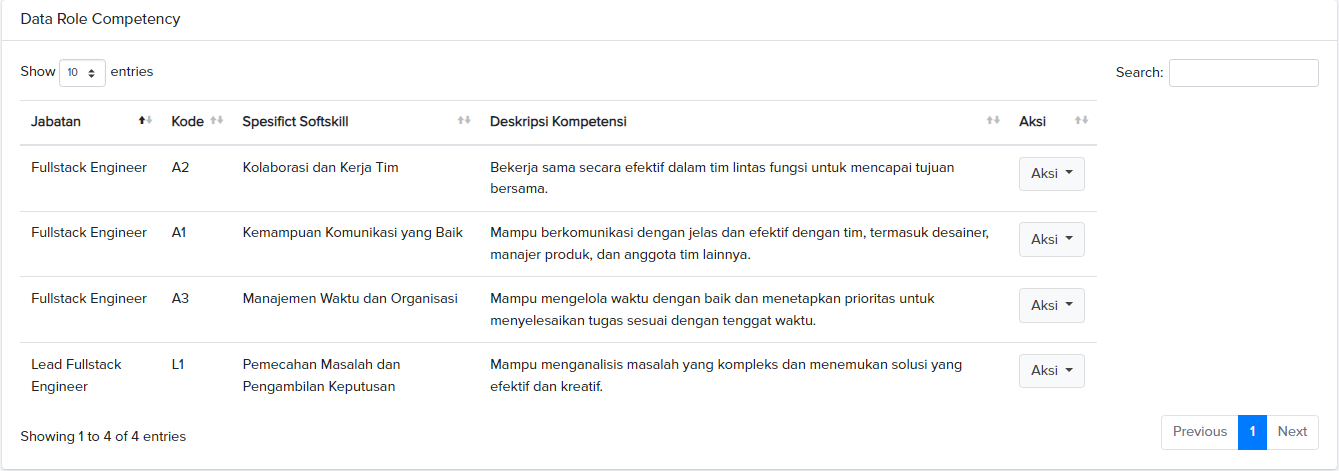This screenshot has width=1339, height=471.
Task: Go to the Previous page
Action: click(x=1199, y=432)
